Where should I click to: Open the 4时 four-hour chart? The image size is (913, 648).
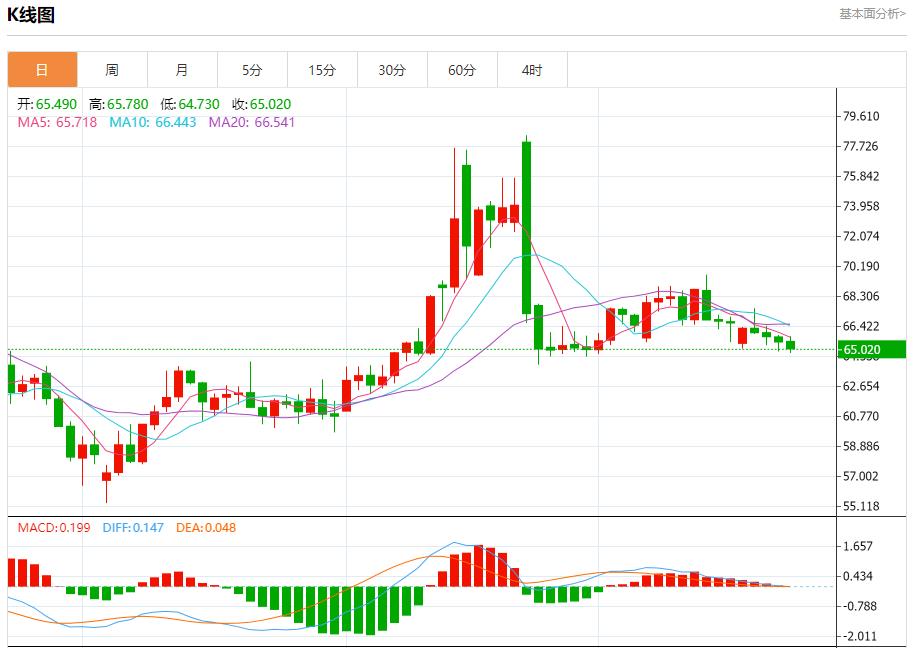tap(532, 69)
